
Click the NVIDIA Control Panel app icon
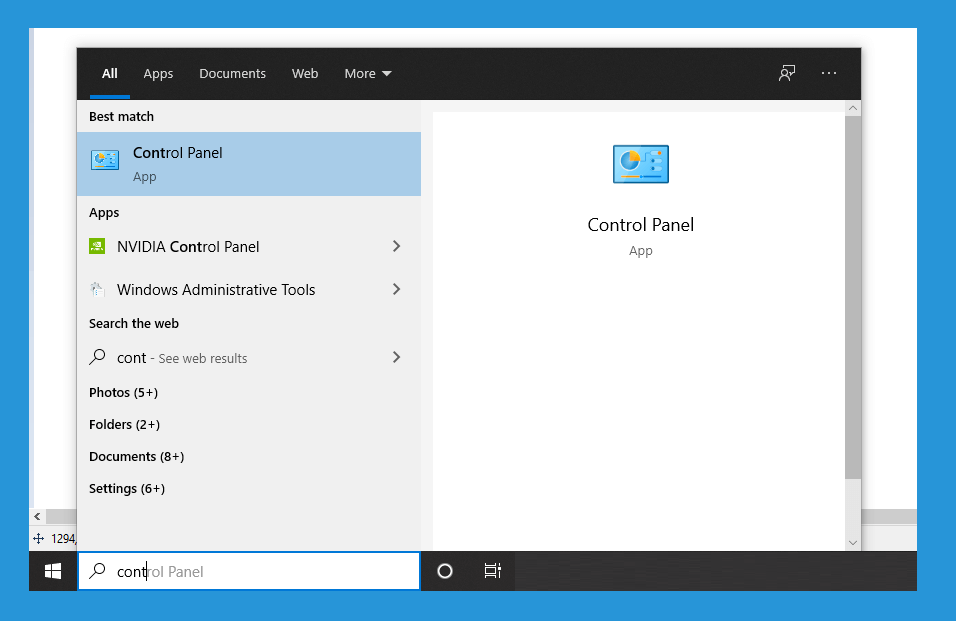click(97, 246)
